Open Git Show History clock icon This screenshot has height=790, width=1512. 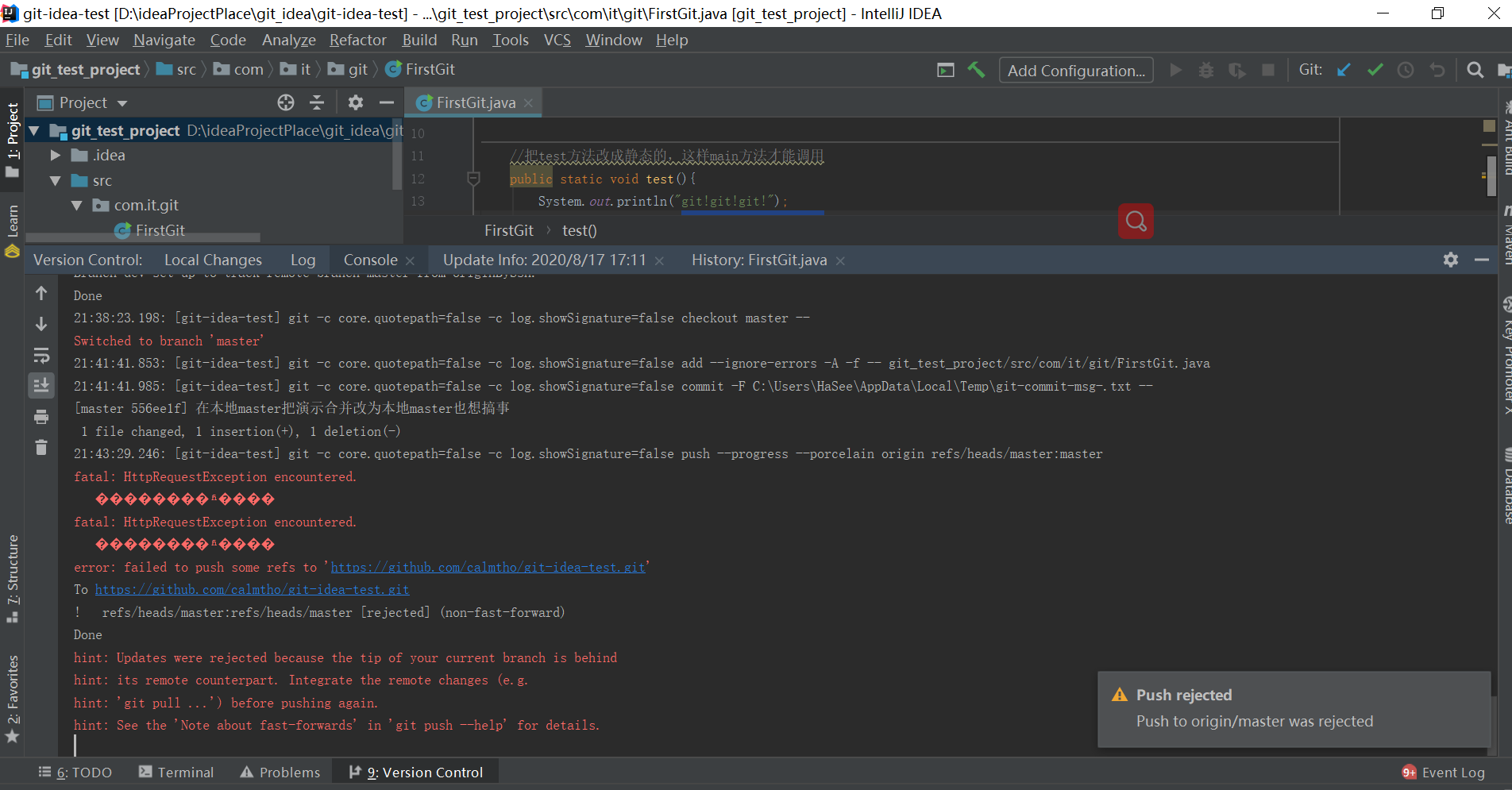coord(1406,70)
